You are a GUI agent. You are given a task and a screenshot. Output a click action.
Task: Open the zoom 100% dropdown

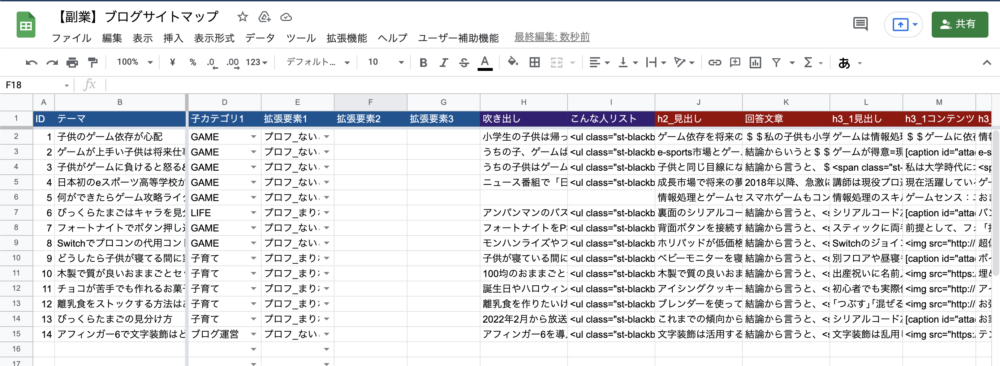click(135, 62)
